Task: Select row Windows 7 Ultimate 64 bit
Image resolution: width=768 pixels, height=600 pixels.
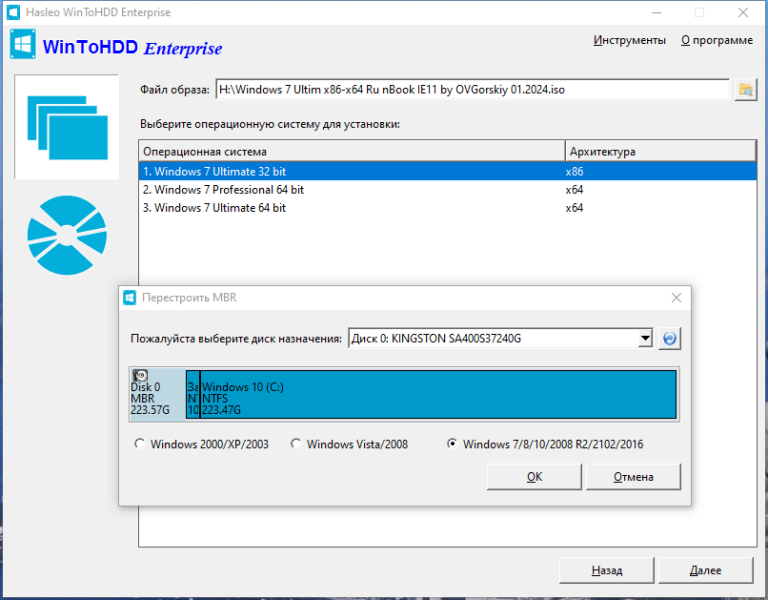Action: tap(448, 208)
